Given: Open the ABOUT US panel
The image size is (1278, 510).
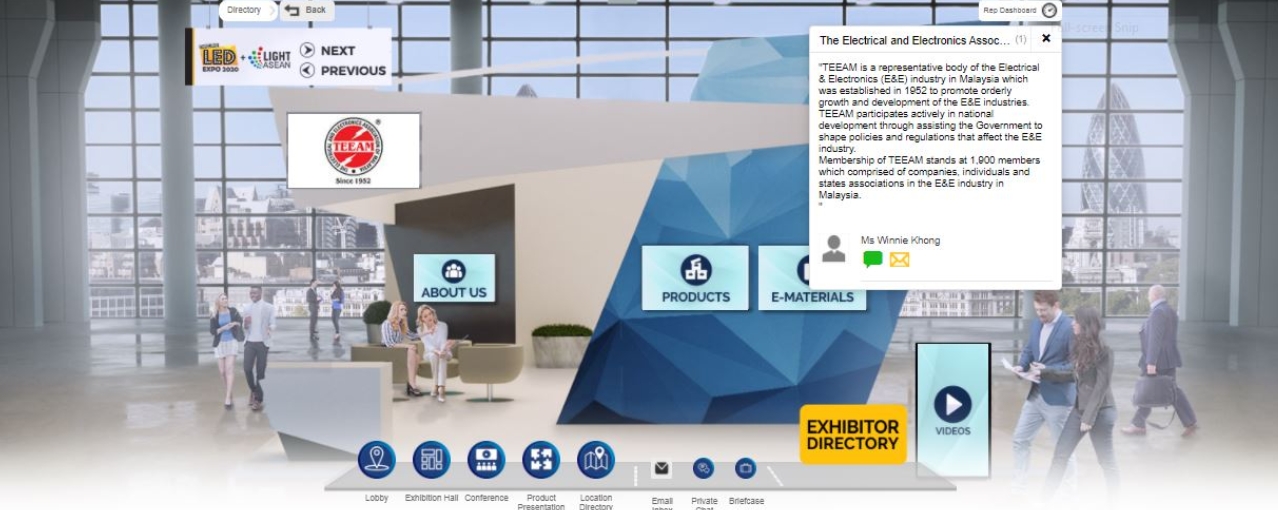Looking at the screenshot, I should tap(454, 279).
